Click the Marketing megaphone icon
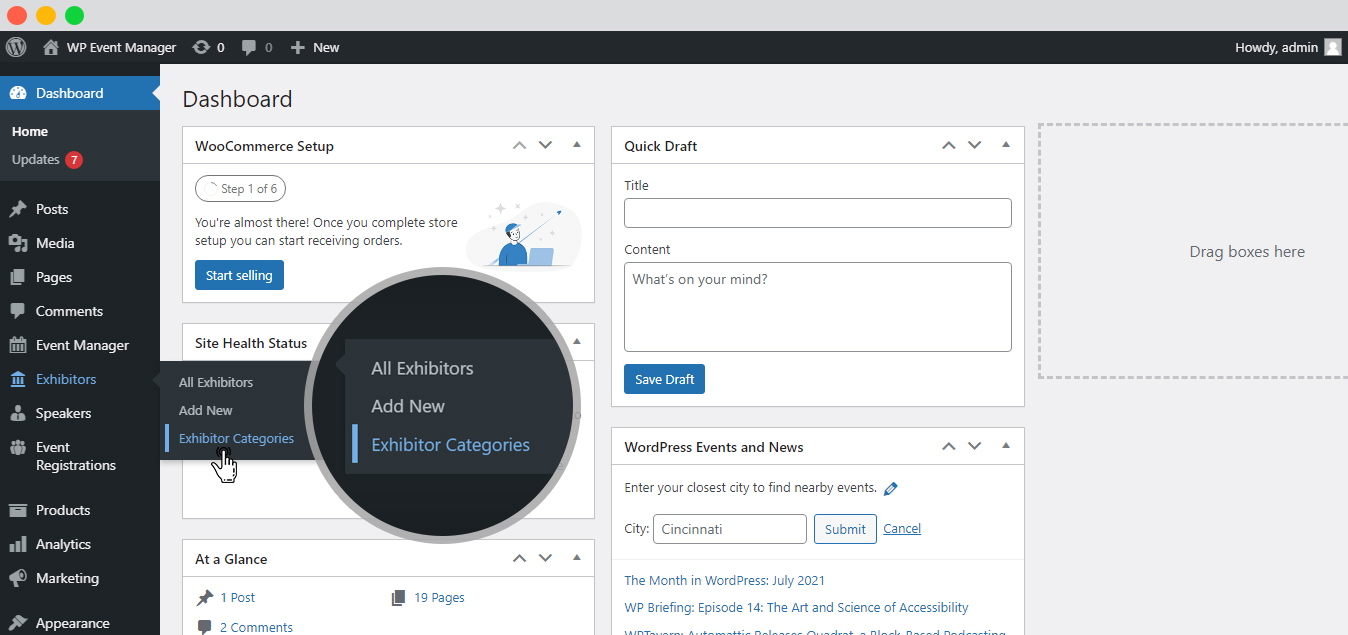 [18, 578]
